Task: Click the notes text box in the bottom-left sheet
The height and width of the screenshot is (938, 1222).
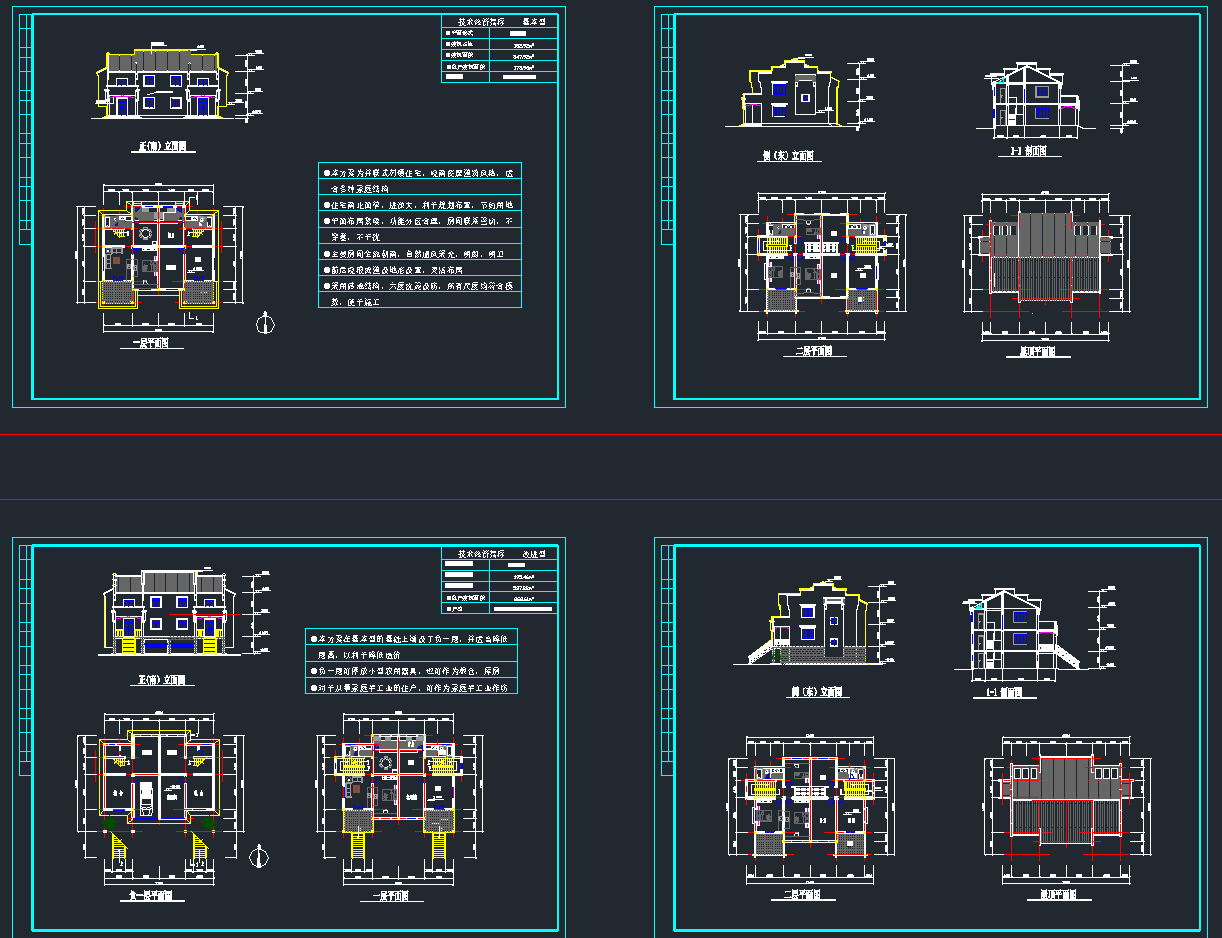Action: [x=411, y=661]
